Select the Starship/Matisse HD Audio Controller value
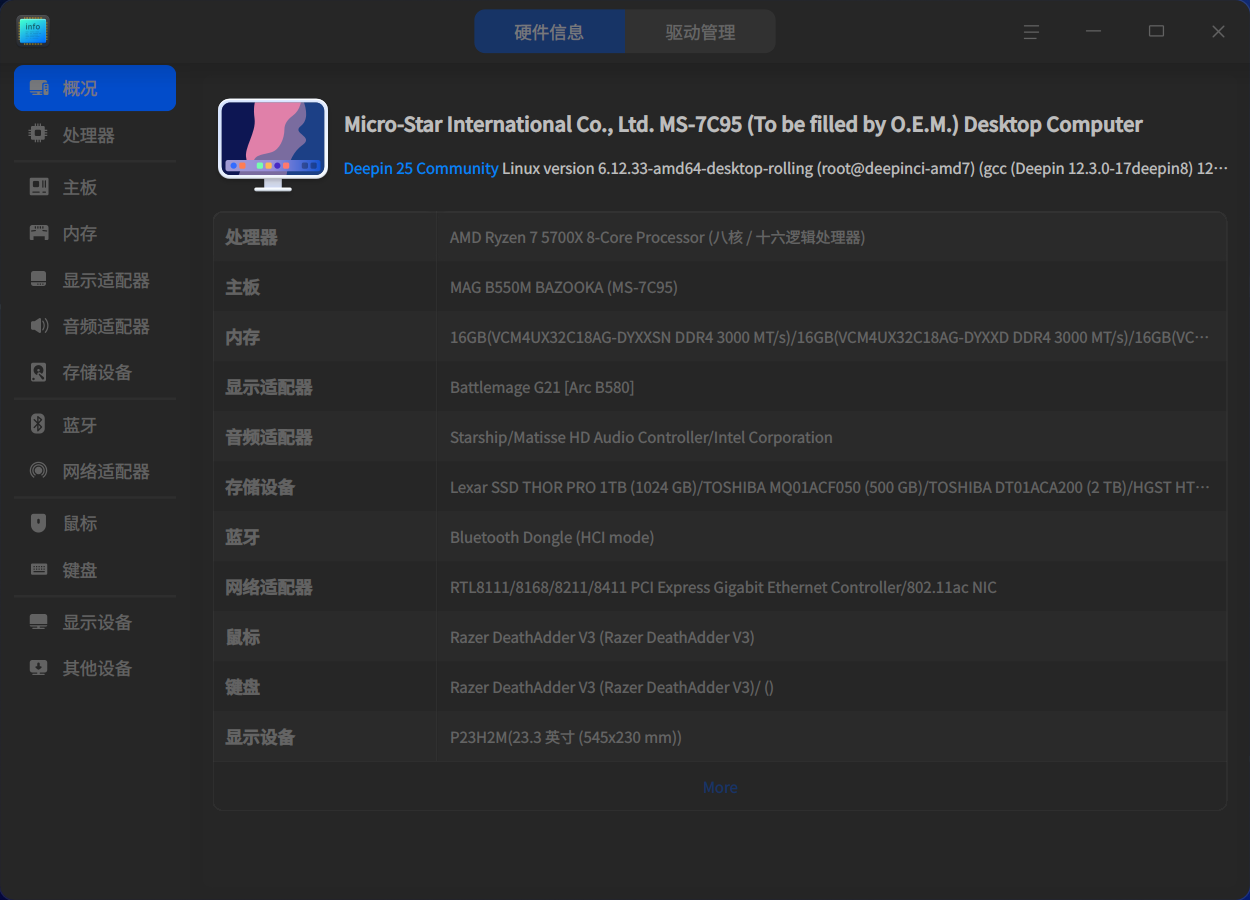Screen dimensions: 1250x900 tap(641, 438)
